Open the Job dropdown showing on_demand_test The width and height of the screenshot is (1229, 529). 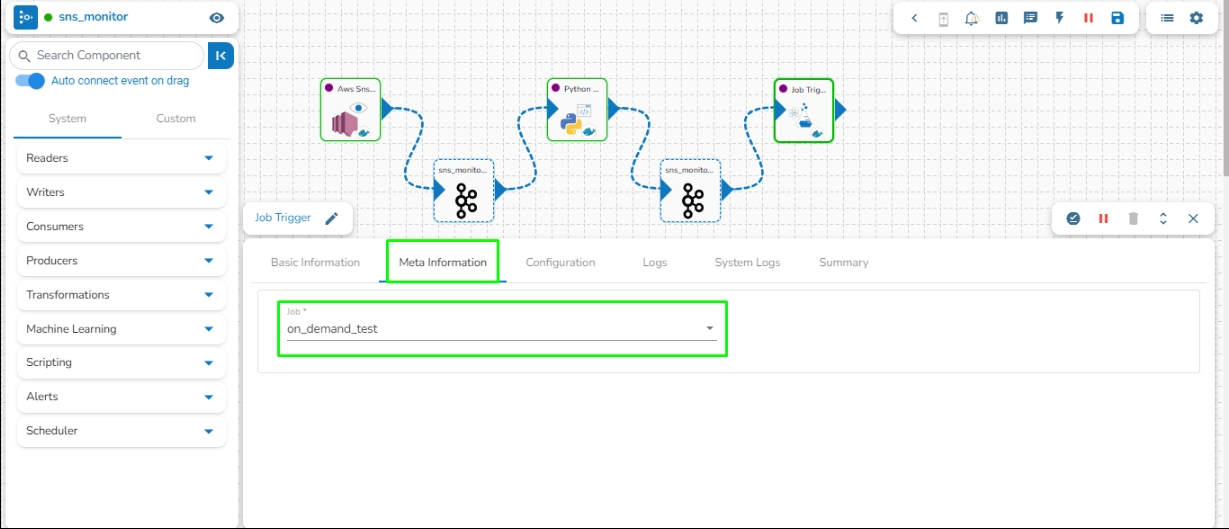[x=502, y=328]
